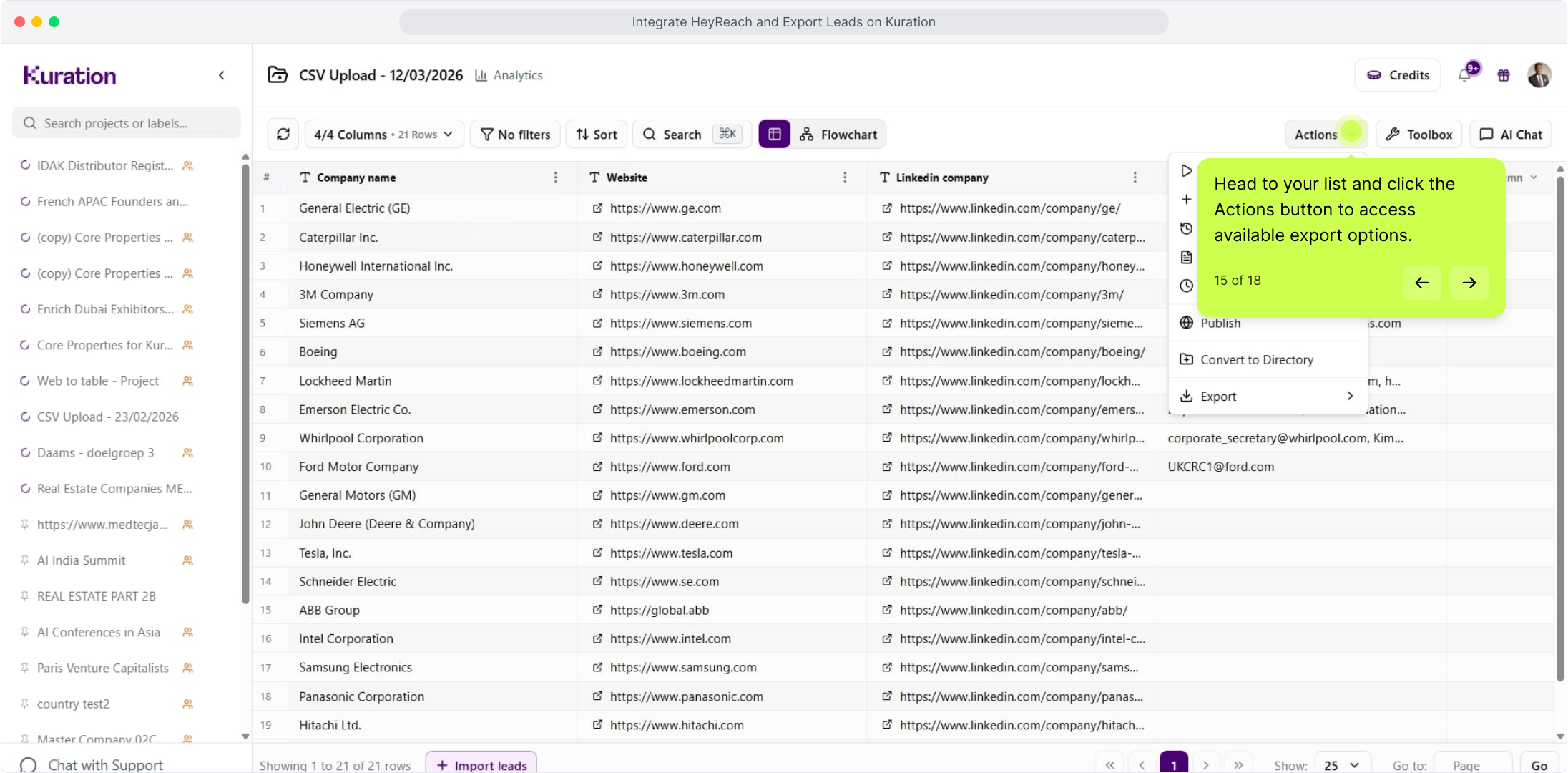The image size is (1568, 773).
Task: Open Chat with Support
Action: (92, 764)
